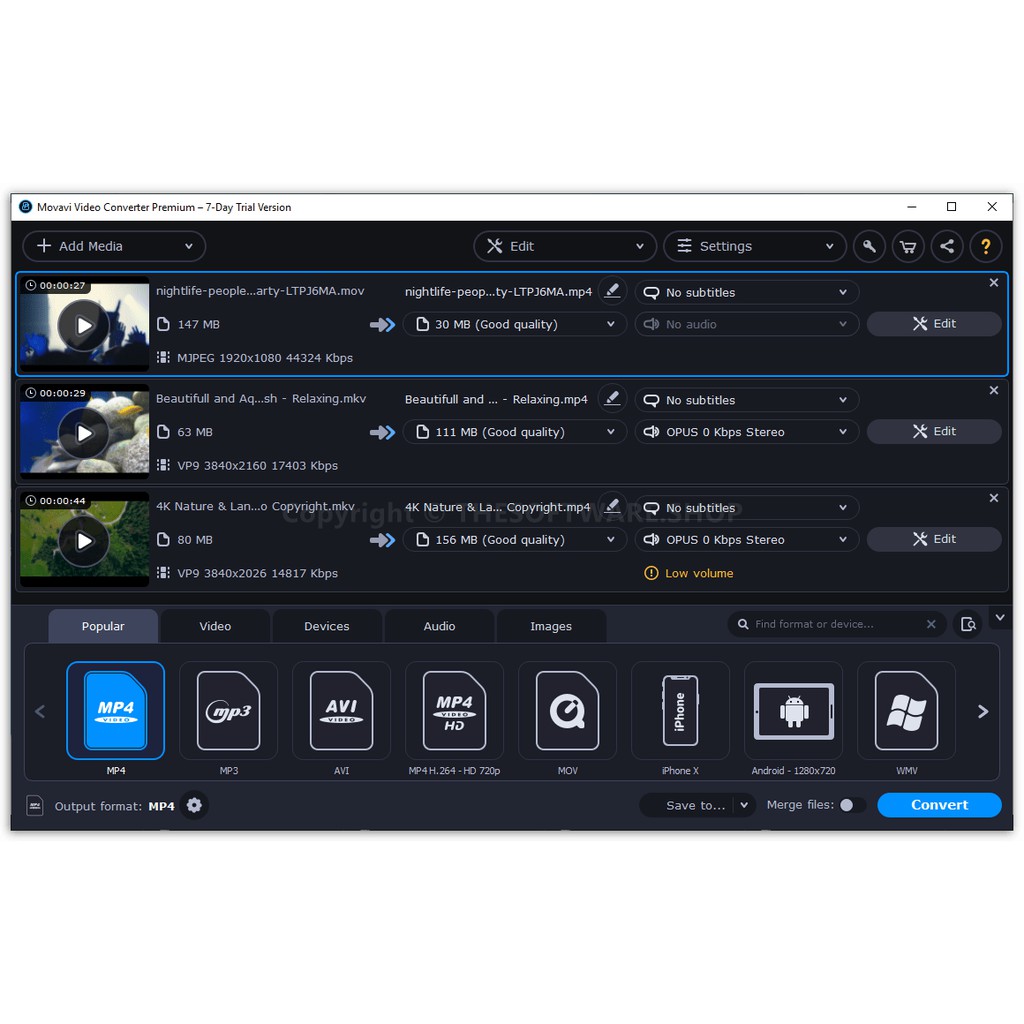Click the Find format or device field
Image resolution: width=1024 pixels, height=1024 pixels.
835,624
